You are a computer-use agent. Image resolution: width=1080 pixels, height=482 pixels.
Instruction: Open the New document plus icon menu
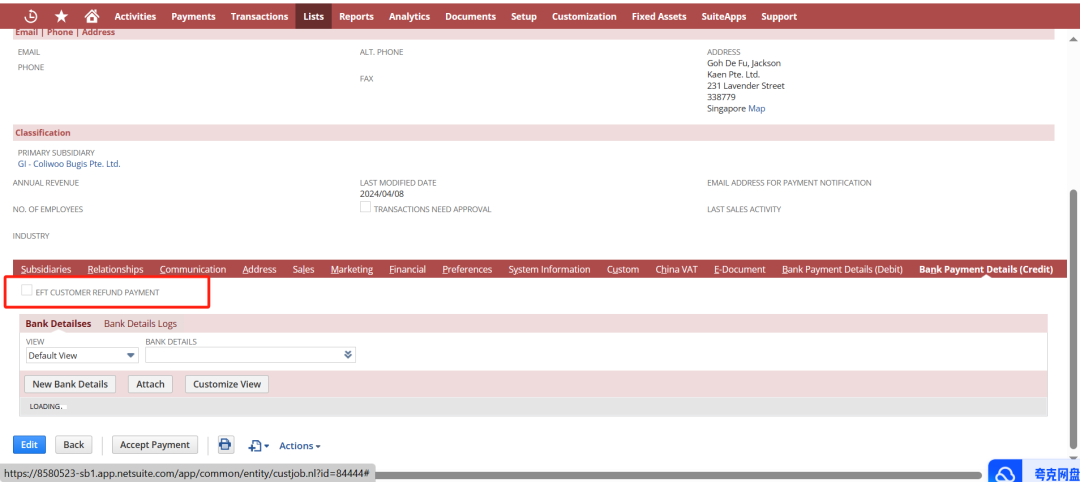click(258, 446)
